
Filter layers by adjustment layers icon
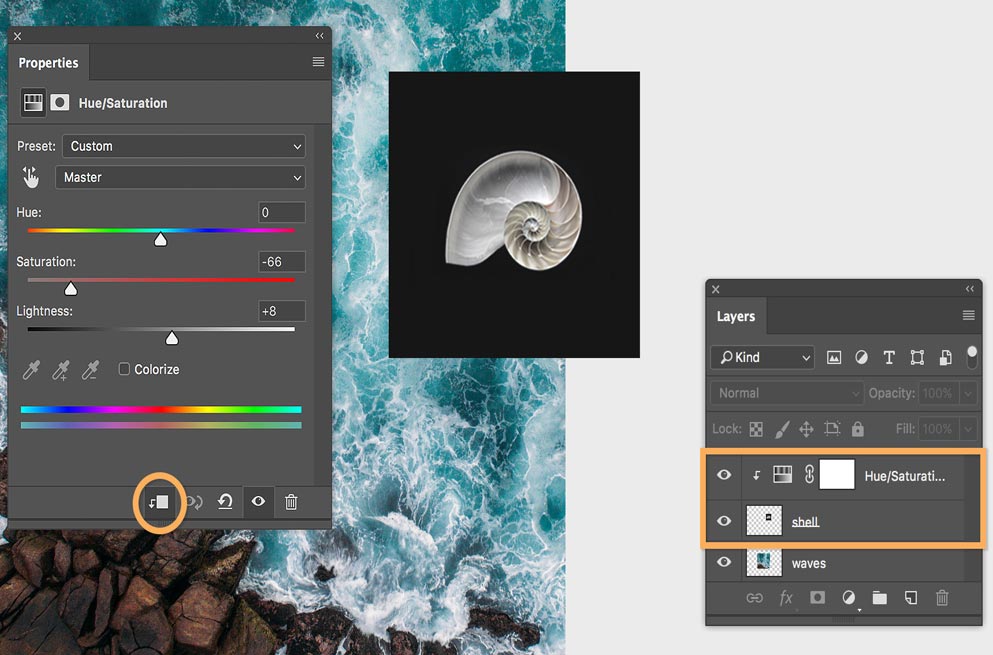[861, 358]
